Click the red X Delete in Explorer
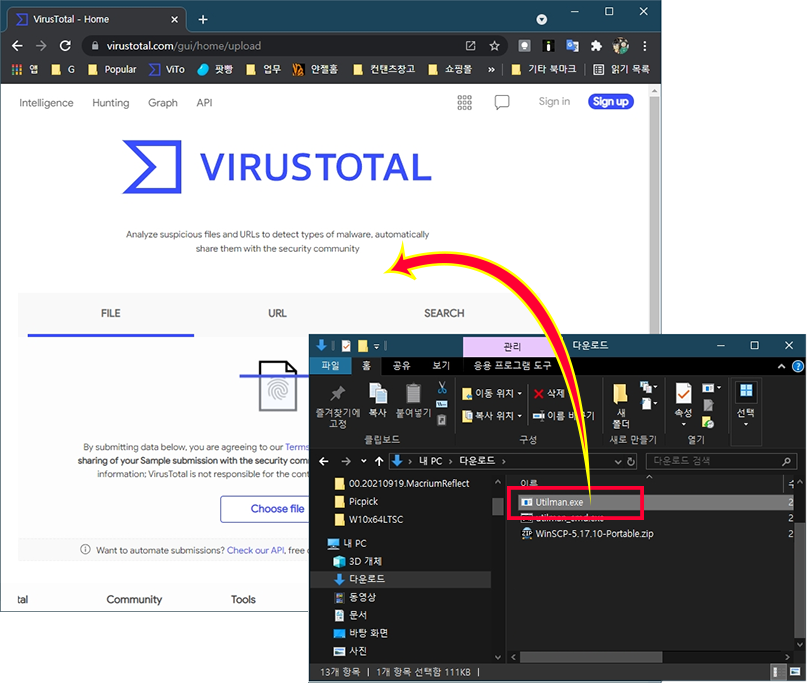 click(549, 394)
